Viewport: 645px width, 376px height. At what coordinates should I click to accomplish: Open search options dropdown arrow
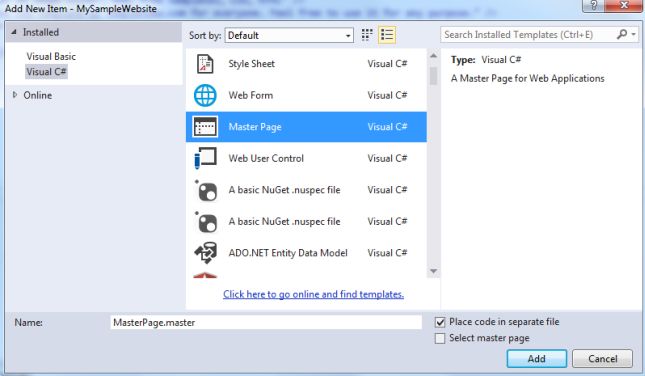pyautogui.click(x=633, y=35)
